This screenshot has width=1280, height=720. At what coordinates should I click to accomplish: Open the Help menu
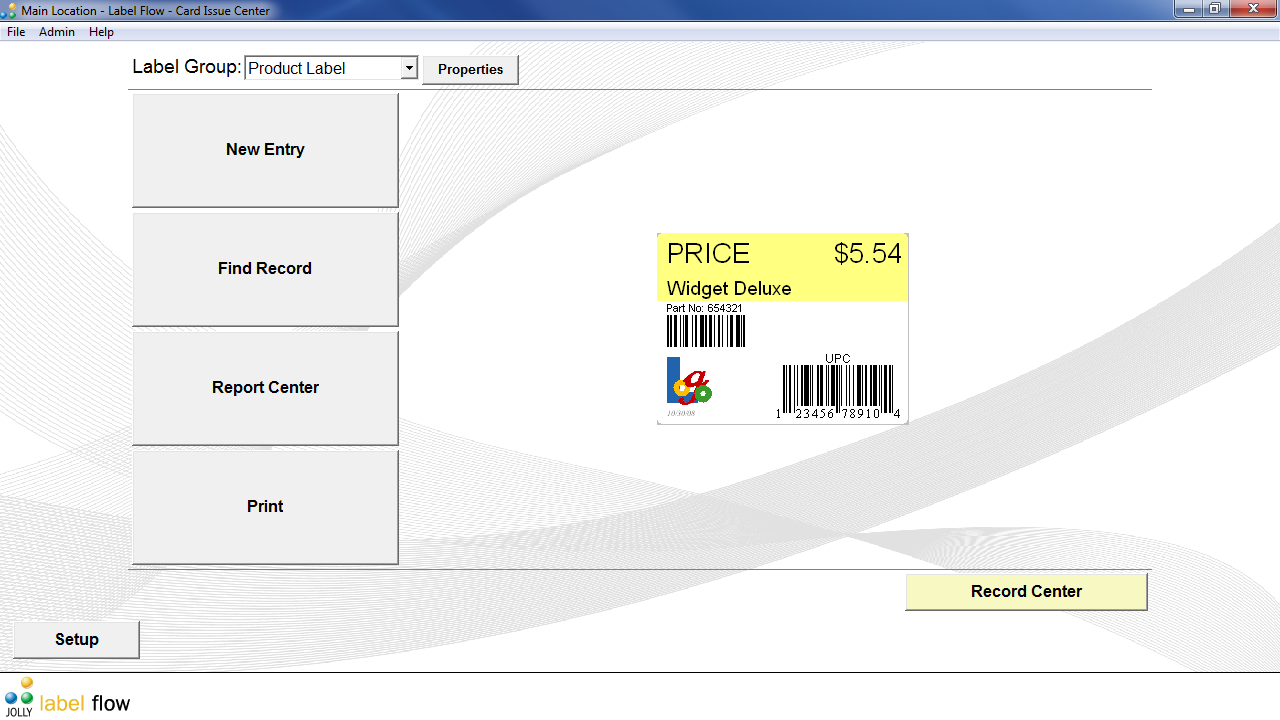pos(101,31)
